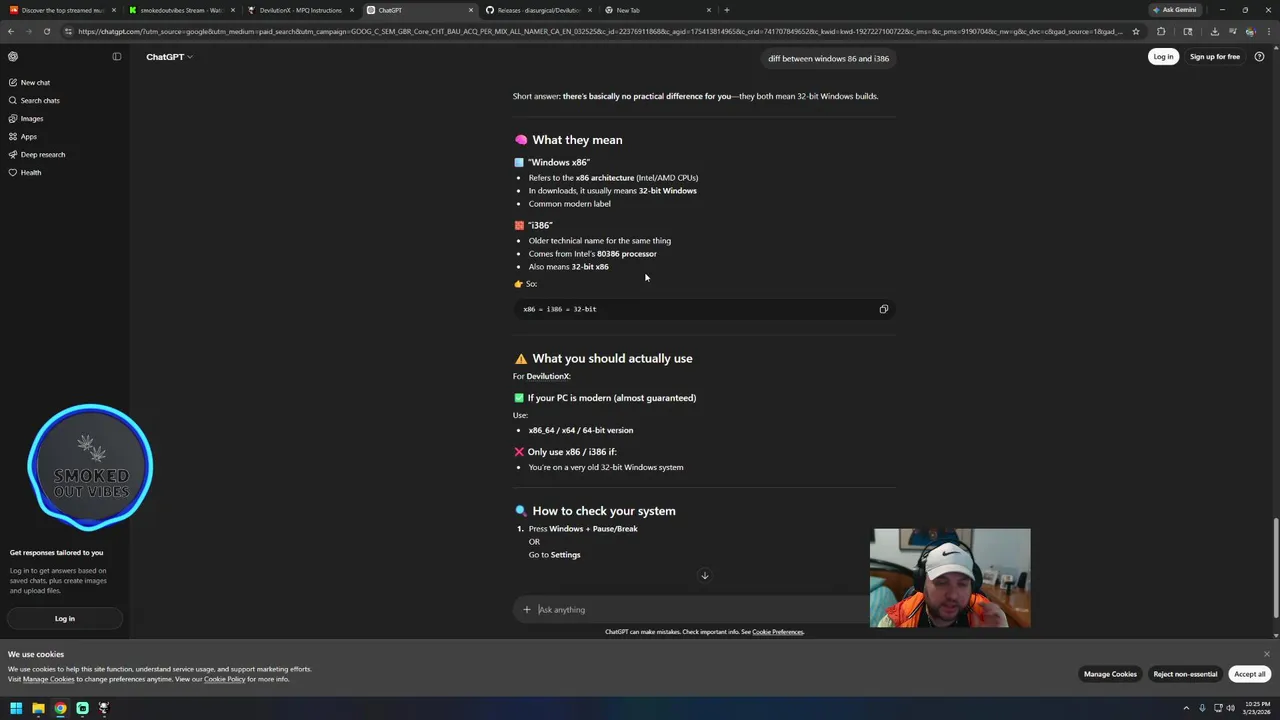Jump to bottom with the down-arrow button
1280x720 pixels.
point(704,575)
